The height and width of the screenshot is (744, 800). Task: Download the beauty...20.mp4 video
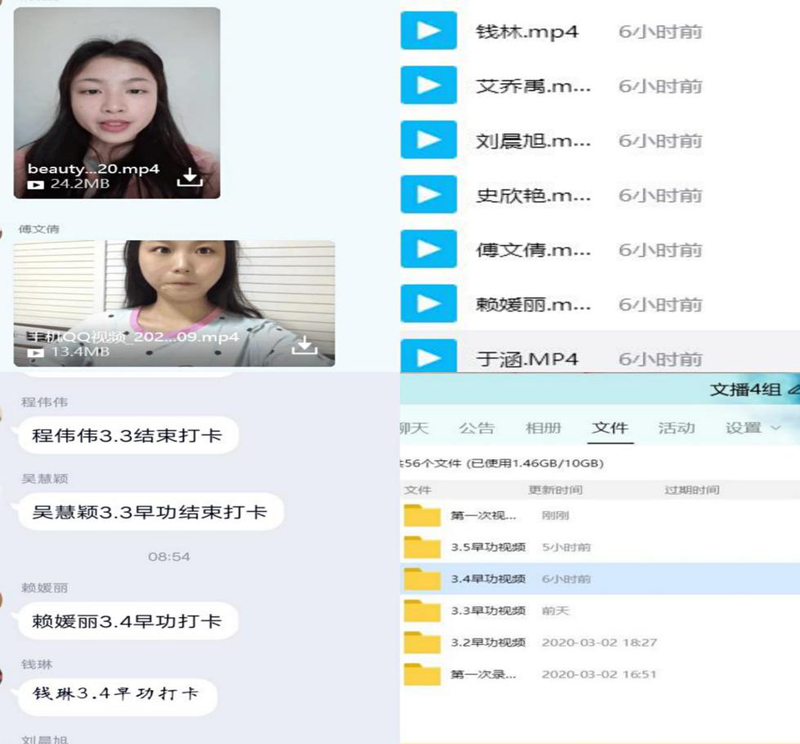pos(190,177)
